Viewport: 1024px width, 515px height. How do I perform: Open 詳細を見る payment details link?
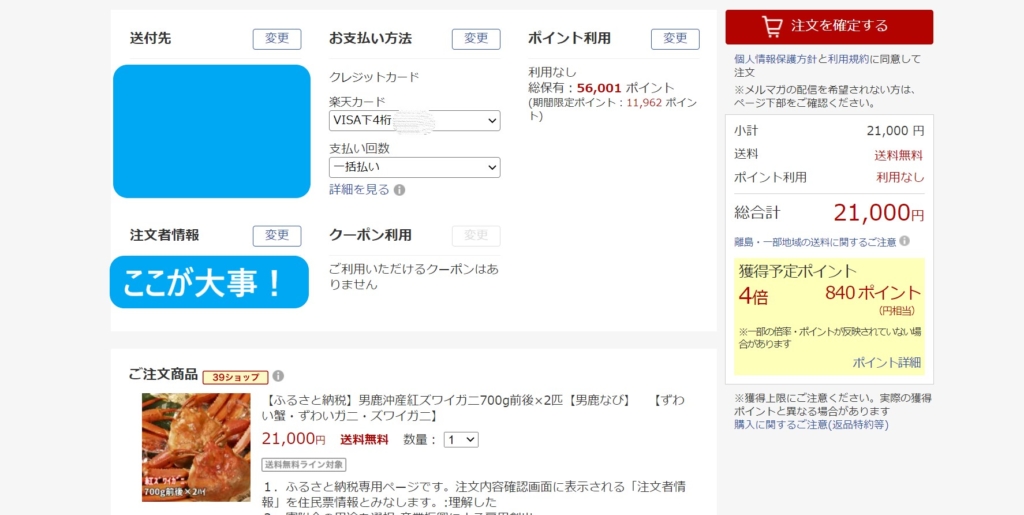click(359, 190)
